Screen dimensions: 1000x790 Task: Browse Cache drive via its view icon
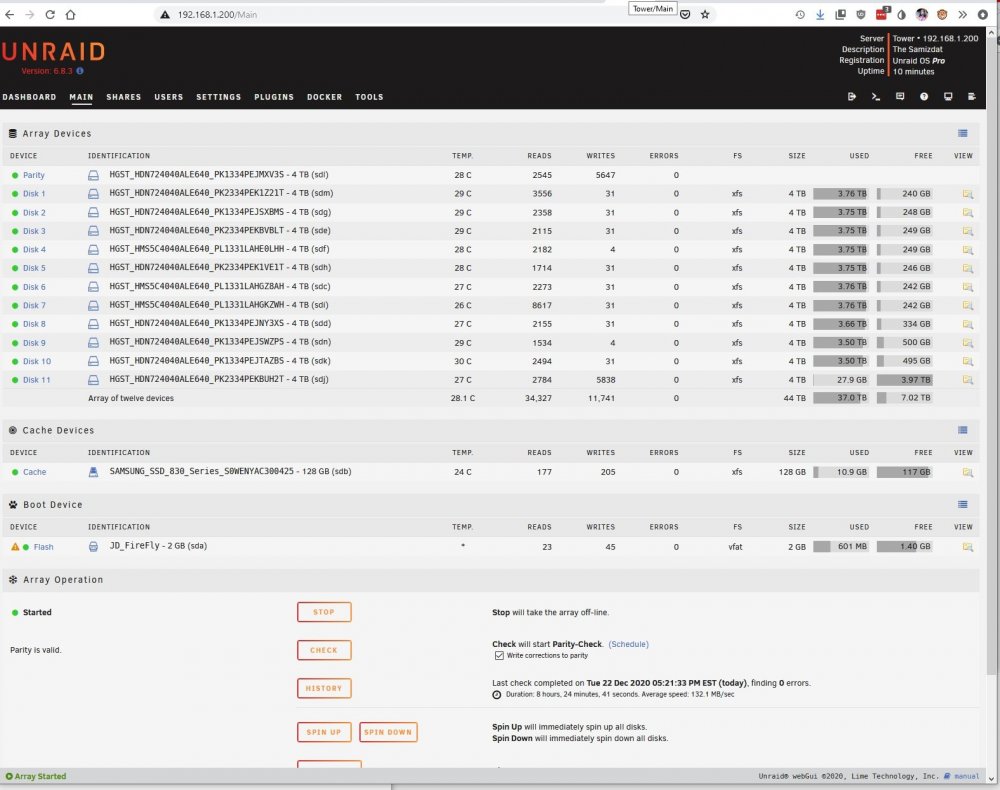coord(967,472)
